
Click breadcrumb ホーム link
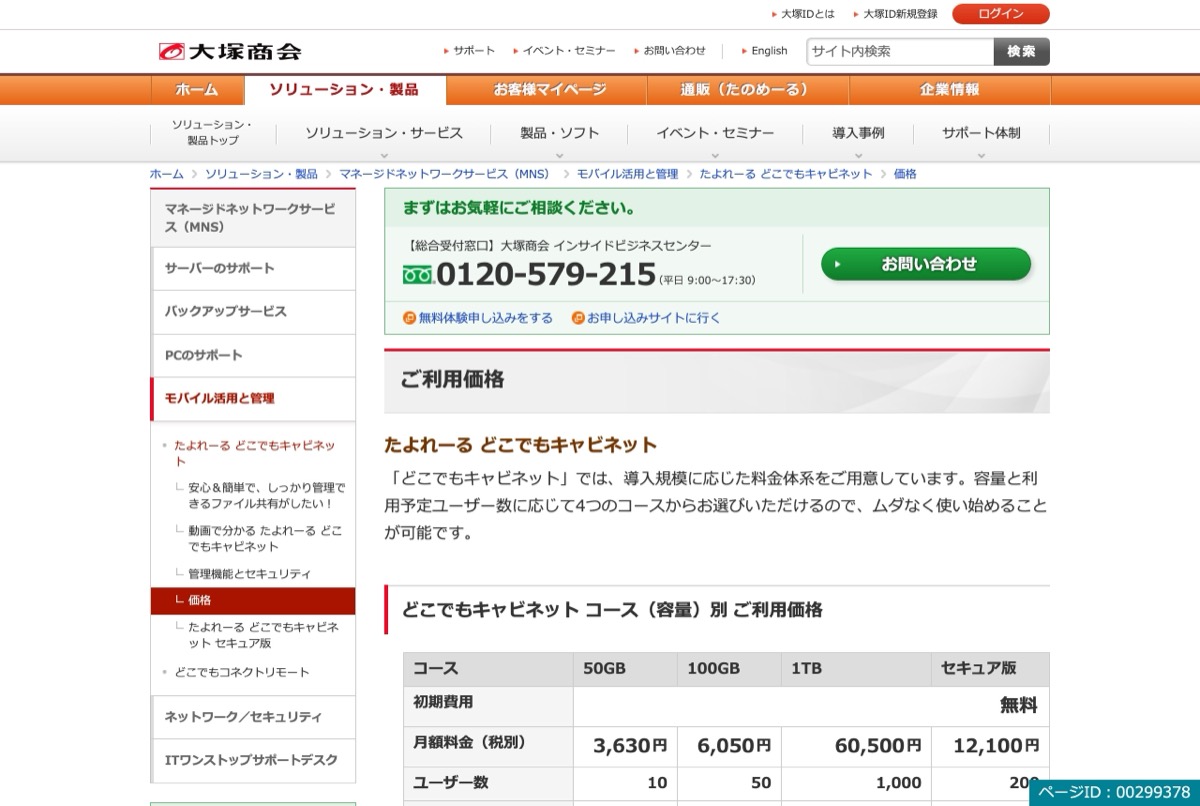[167, 174]
